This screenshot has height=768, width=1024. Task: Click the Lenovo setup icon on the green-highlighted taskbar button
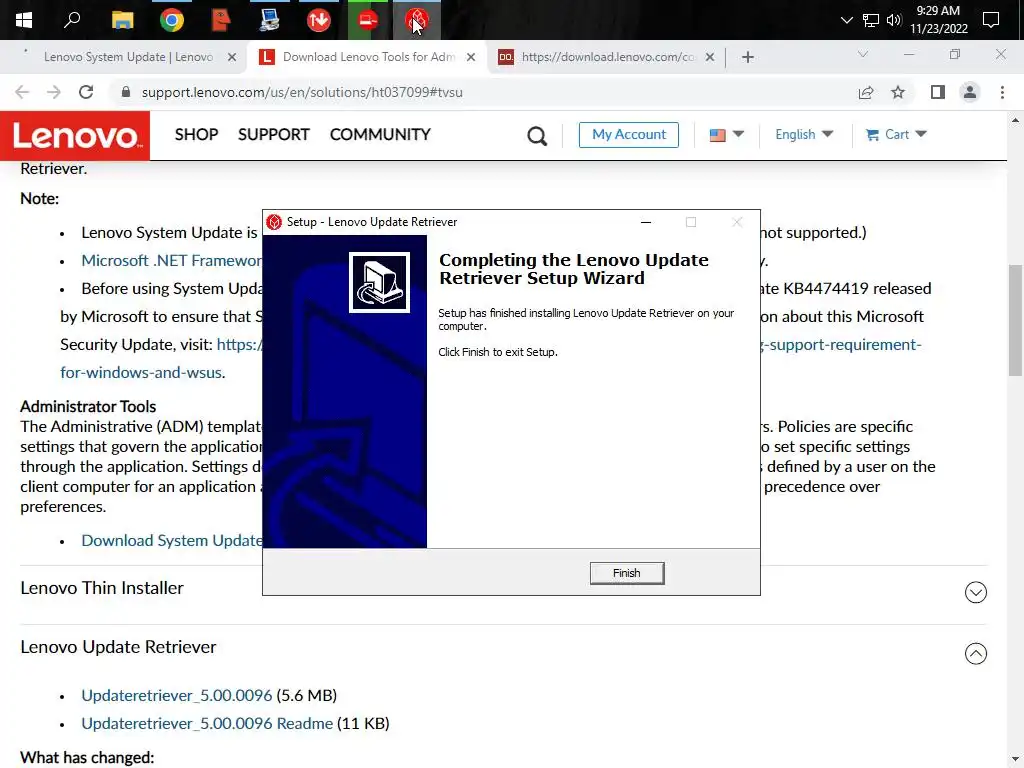click(368, 20)
